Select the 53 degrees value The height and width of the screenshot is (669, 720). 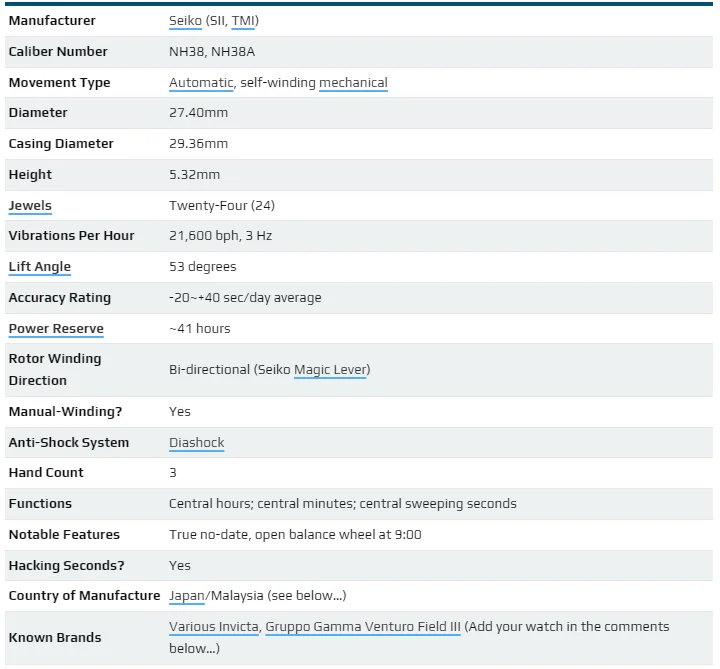coord(202,267)
